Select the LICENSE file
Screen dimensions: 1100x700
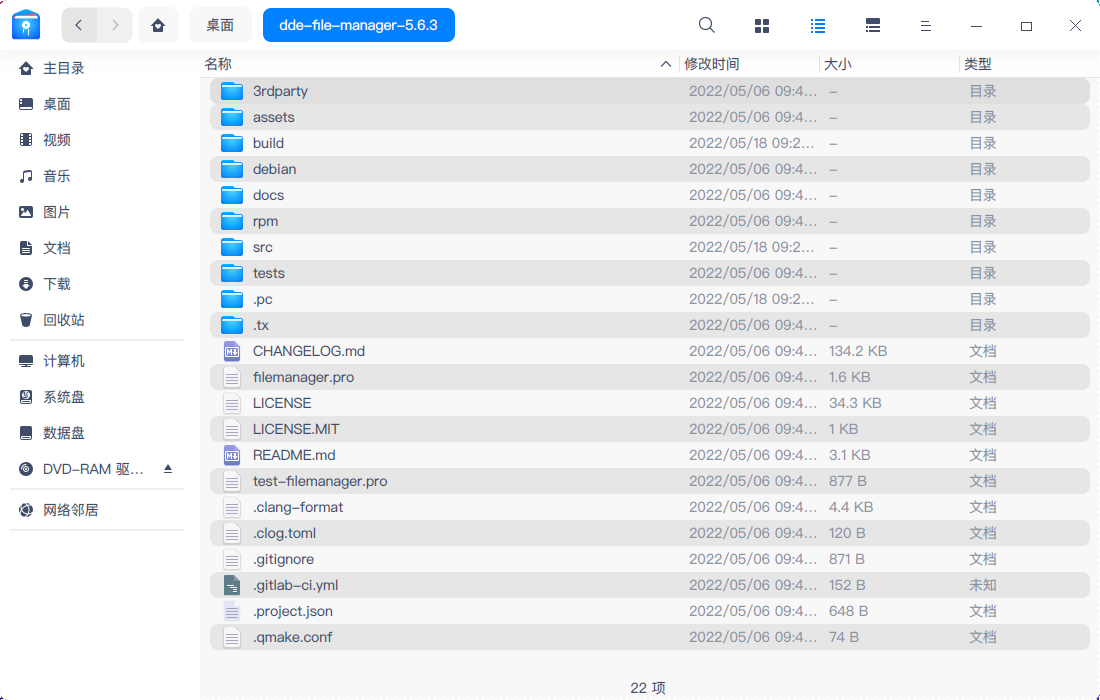650,403
